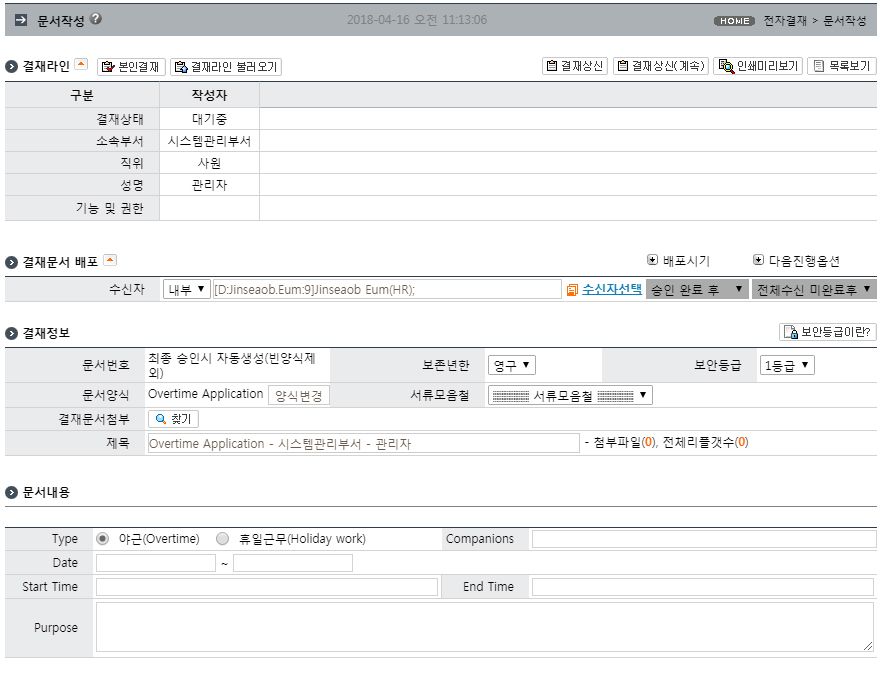
Task: Click the help question mark icon beside 문서작성
Action: pyautogui.click(x=96, y=19)
